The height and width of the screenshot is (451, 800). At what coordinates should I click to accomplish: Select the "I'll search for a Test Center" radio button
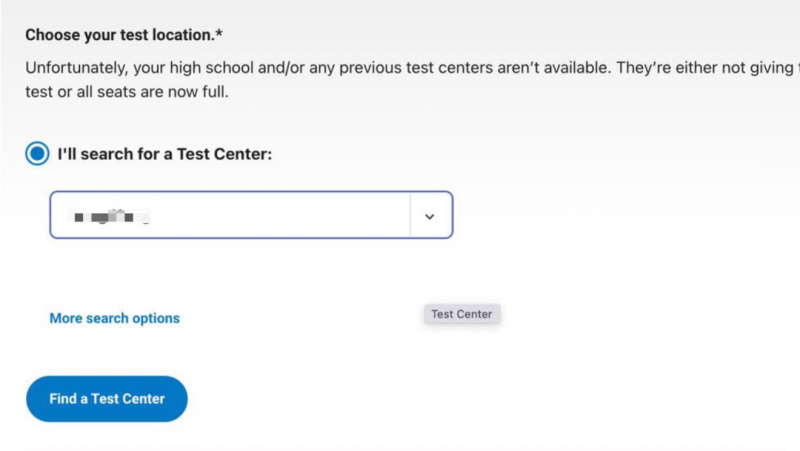point(37,154)
